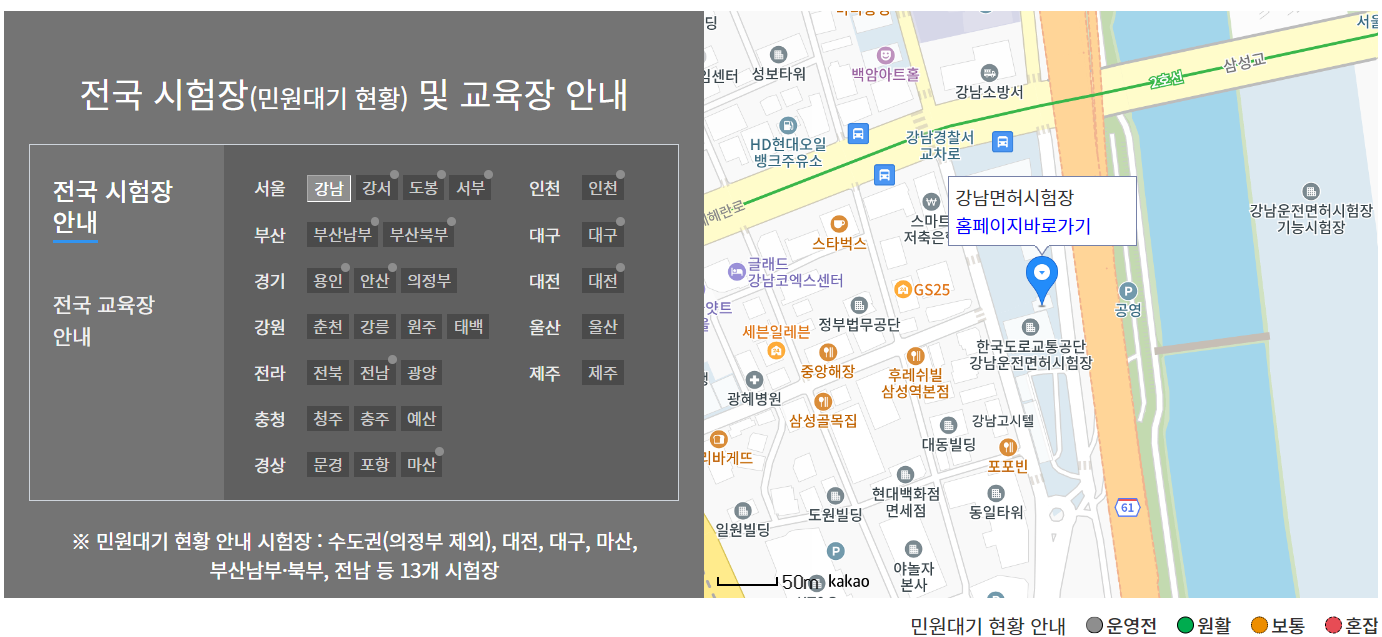Click the GS25 store icon
The height and width of the screenshot is (637, 1382).
pyautogui.click(x=903, y=290)
